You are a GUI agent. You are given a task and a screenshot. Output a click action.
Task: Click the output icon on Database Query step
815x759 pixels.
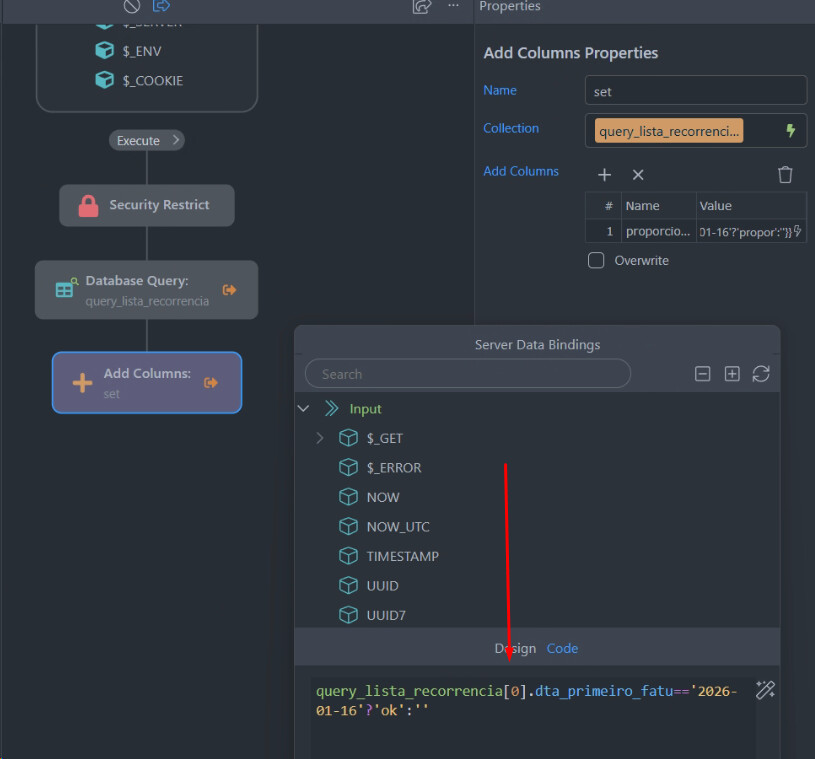coord(230,290)
